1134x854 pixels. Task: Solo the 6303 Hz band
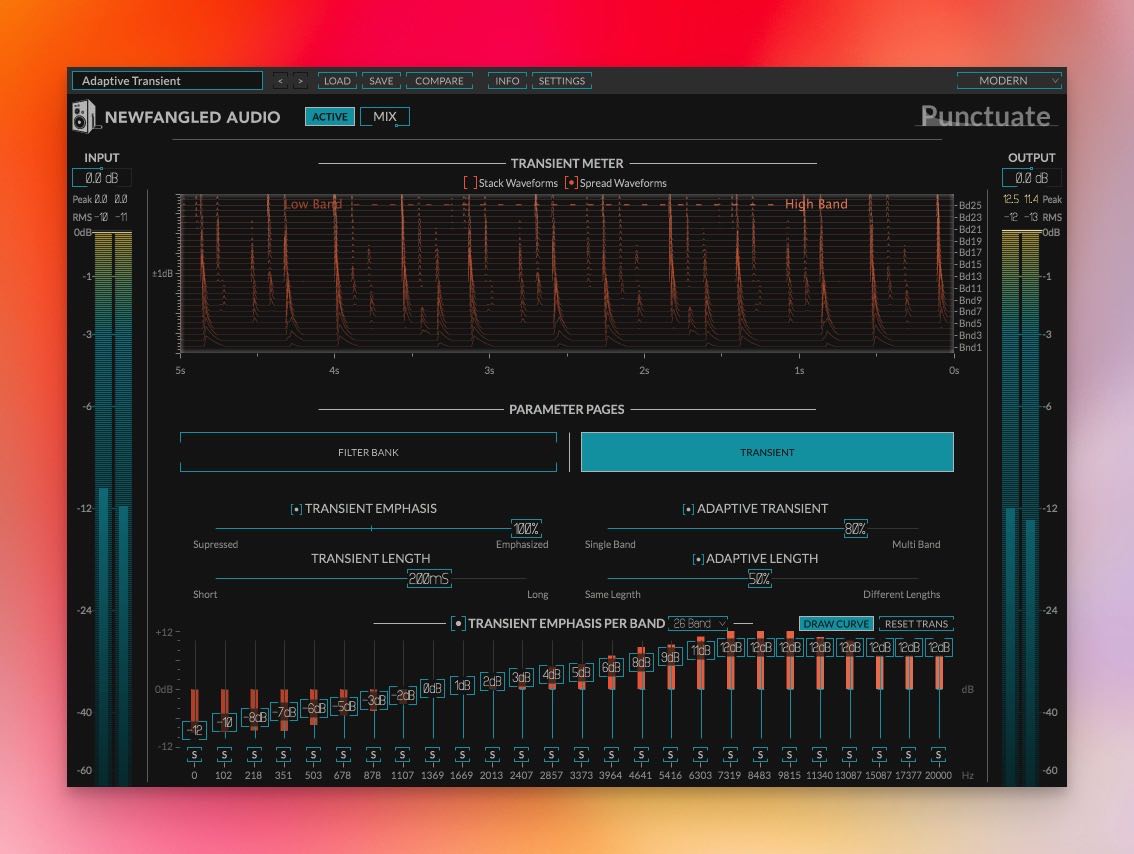(700, 754)
